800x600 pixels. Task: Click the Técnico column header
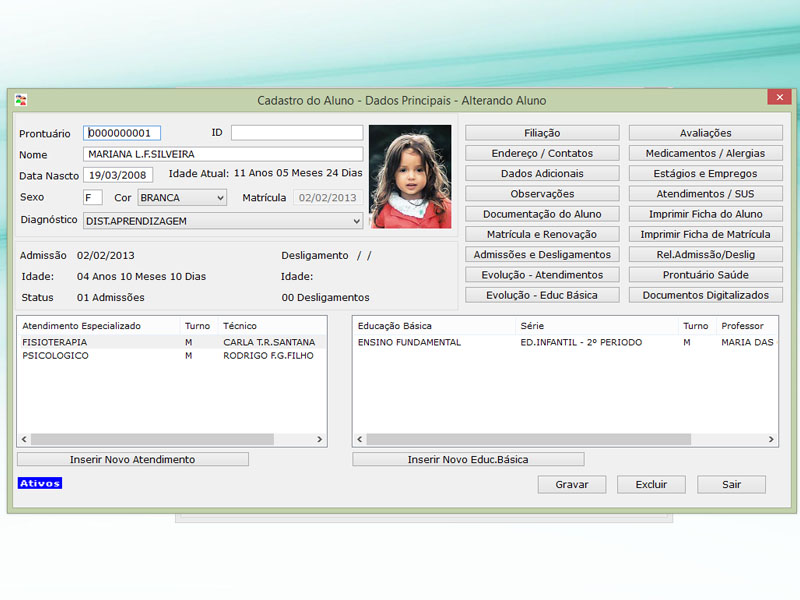point(240,326)
